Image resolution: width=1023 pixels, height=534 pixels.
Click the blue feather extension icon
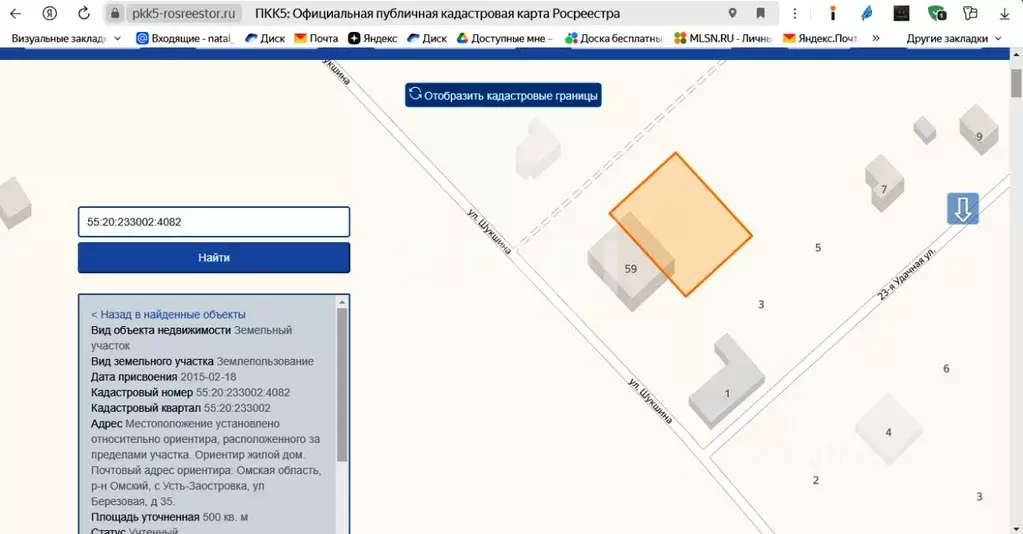point(866,14)
